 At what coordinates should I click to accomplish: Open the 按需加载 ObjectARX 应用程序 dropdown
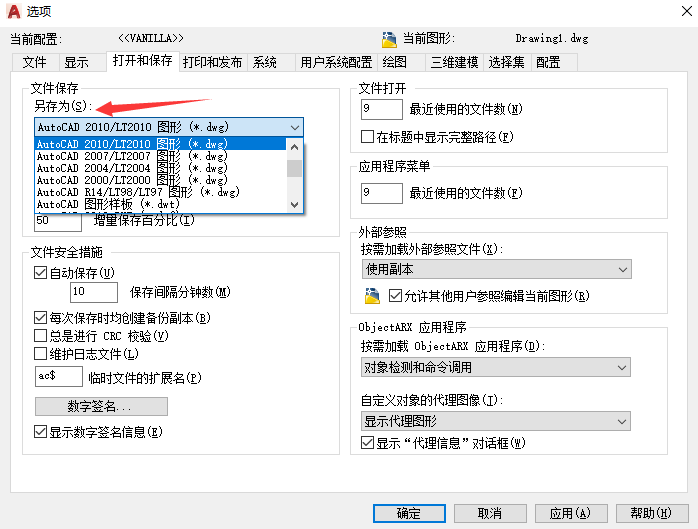tap(495, 367)
